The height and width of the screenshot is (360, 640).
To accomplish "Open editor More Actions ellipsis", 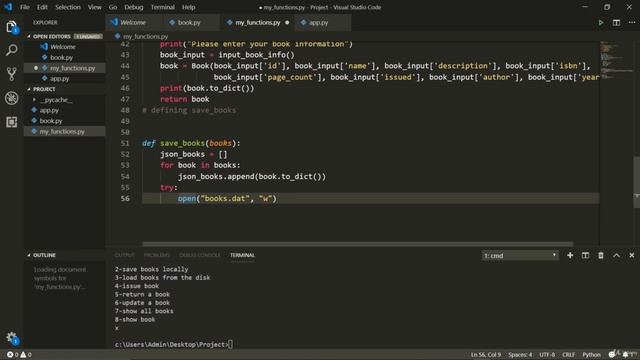I will [631, 22].
